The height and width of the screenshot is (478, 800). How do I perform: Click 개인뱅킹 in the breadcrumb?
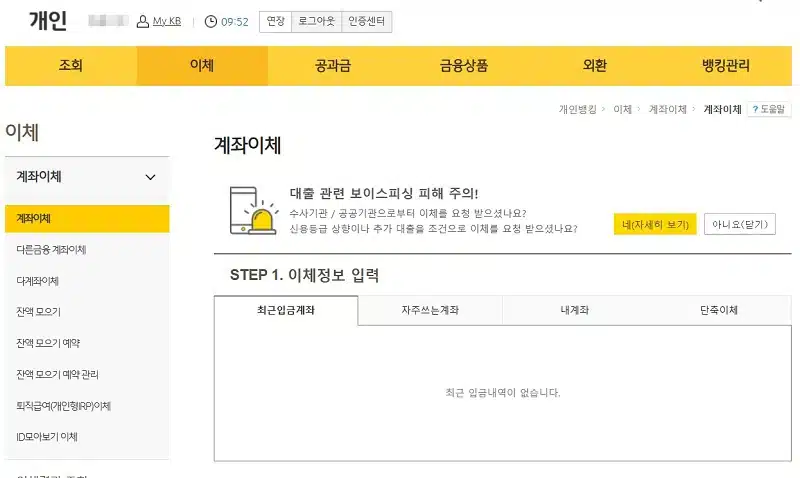(578, 109)
